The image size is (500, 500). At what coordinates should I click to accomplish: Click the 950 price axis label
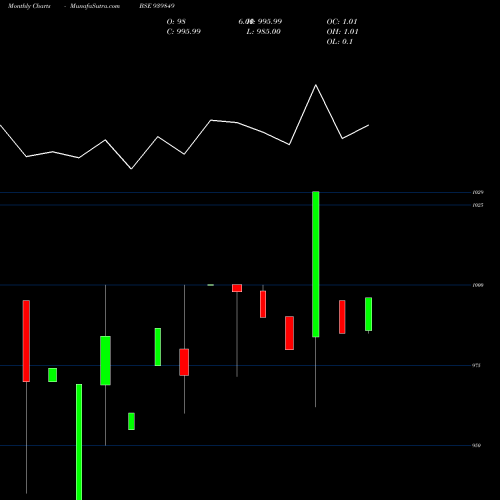(476, 445)
